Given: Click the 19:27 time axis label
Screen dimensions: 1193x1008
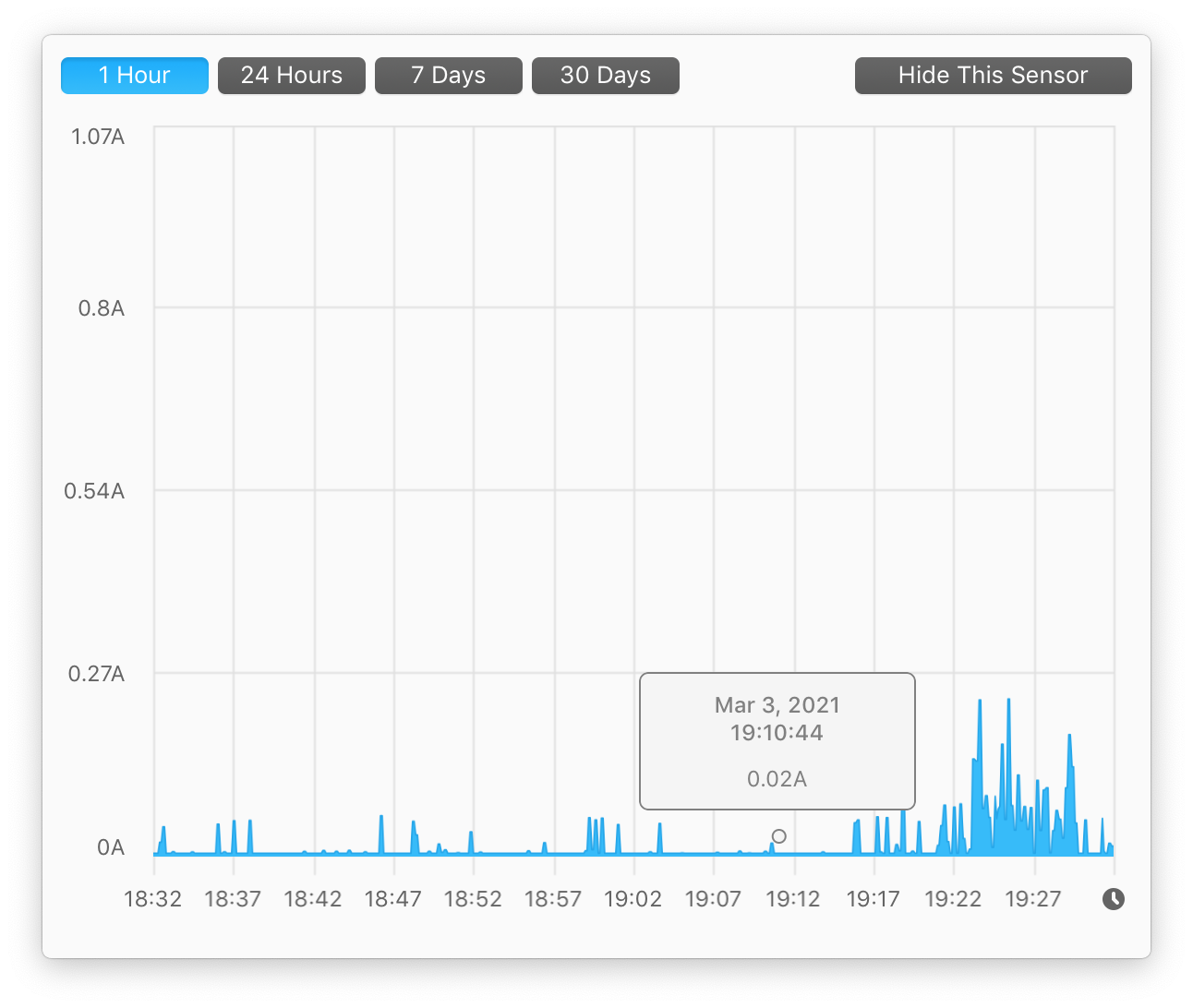Looking at the screenshot, I should pos(1033,899).
